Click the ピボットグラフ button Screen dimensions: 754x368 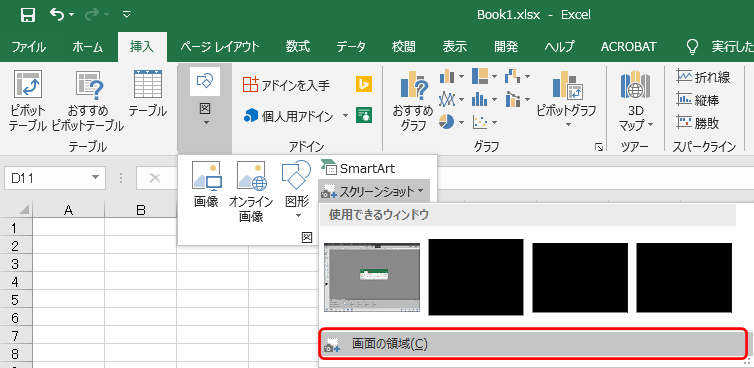point(567,100)
